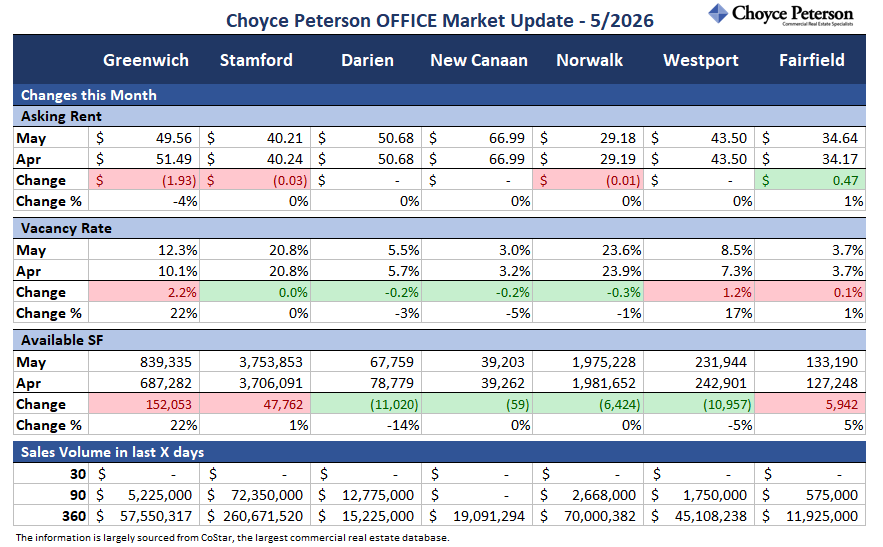Select Greenwich 90-day sales 5,225,000
This screenshot has height=547, width=883.
click(x=160, y=496)
